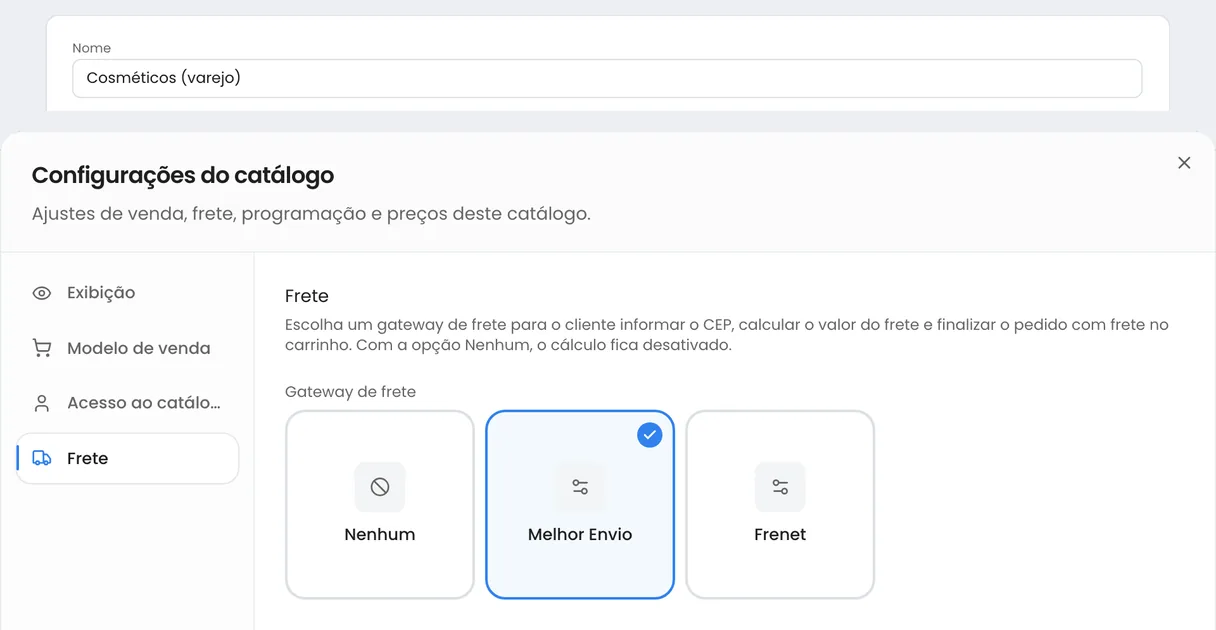Screen dimensions: 1216x630
Task: Click the prohibited icon in the Nenhum card
Action: [x=380, y=487]
